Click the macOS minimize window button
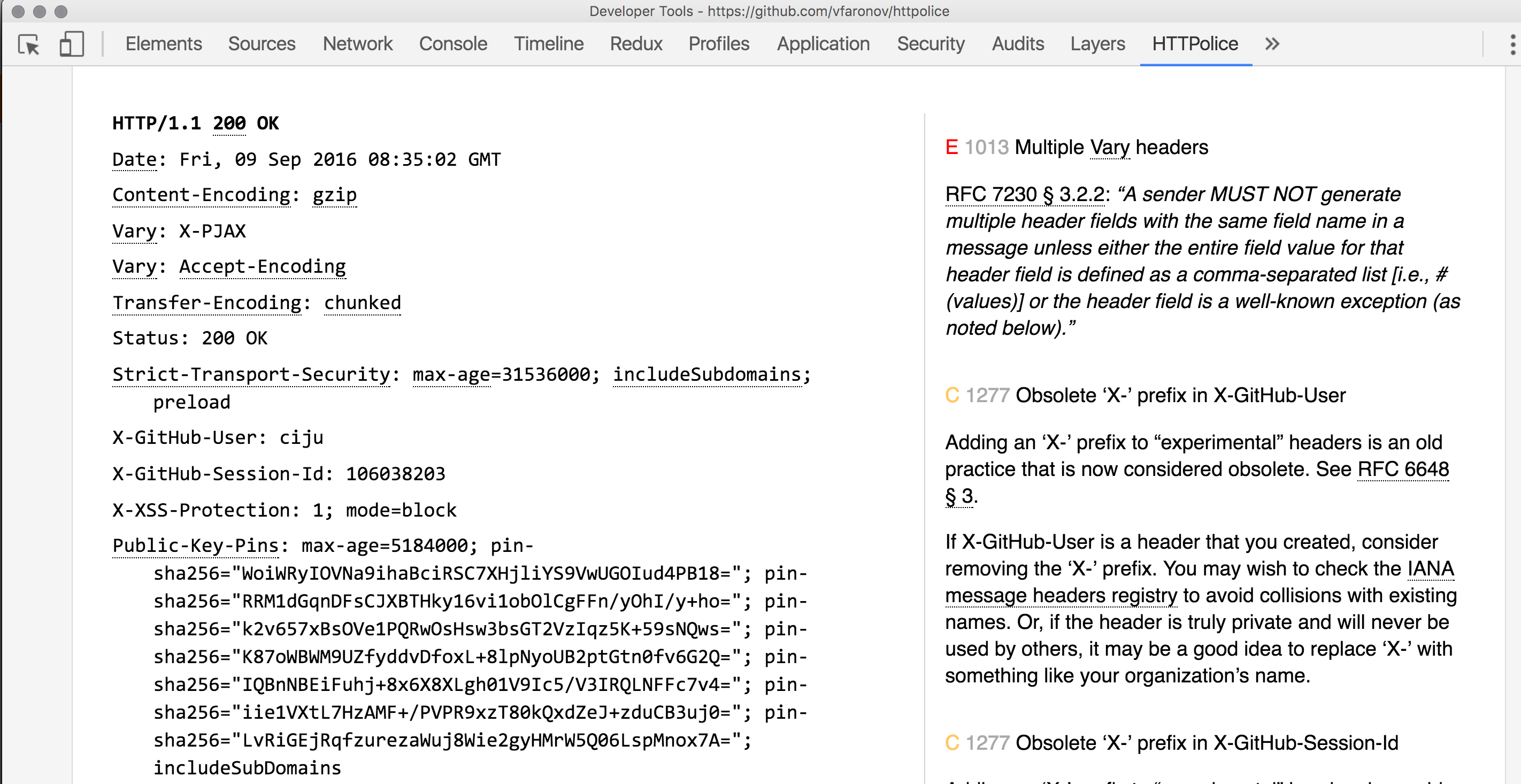This screenshot has height=784, width=1521. coord(40,11)
